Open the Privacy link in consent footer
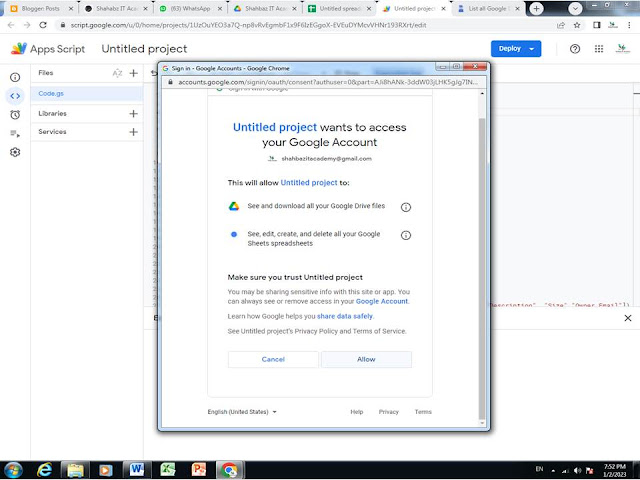 point(389,412)
